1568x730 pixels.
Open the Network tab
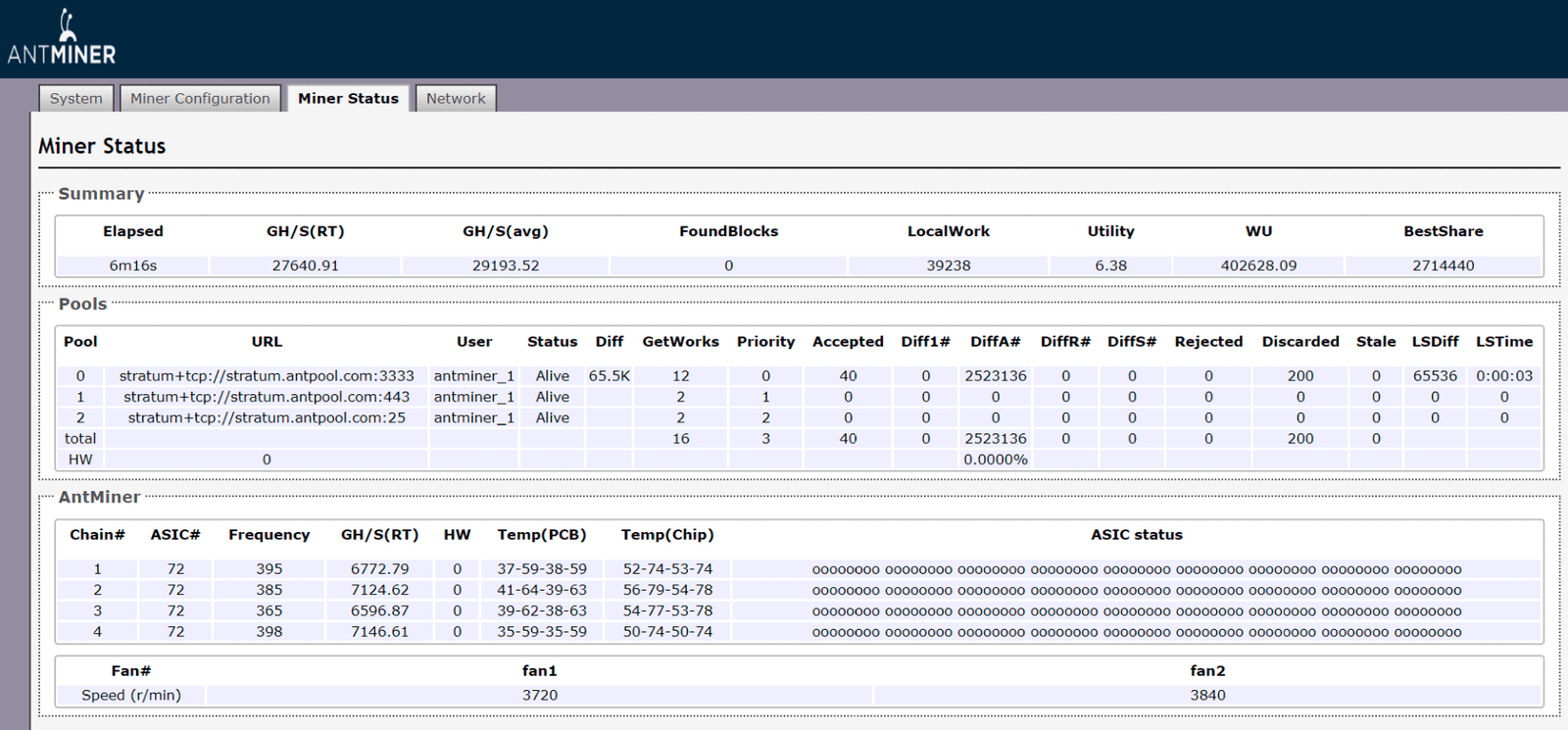coord(456,98)
